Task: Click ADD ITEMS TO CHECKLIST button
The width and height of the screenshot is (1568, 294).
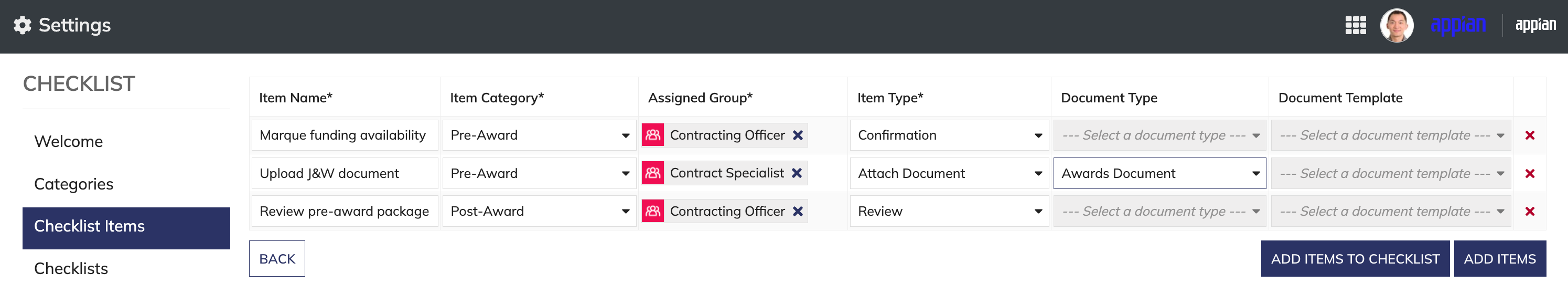Action: click(1355, 259)
